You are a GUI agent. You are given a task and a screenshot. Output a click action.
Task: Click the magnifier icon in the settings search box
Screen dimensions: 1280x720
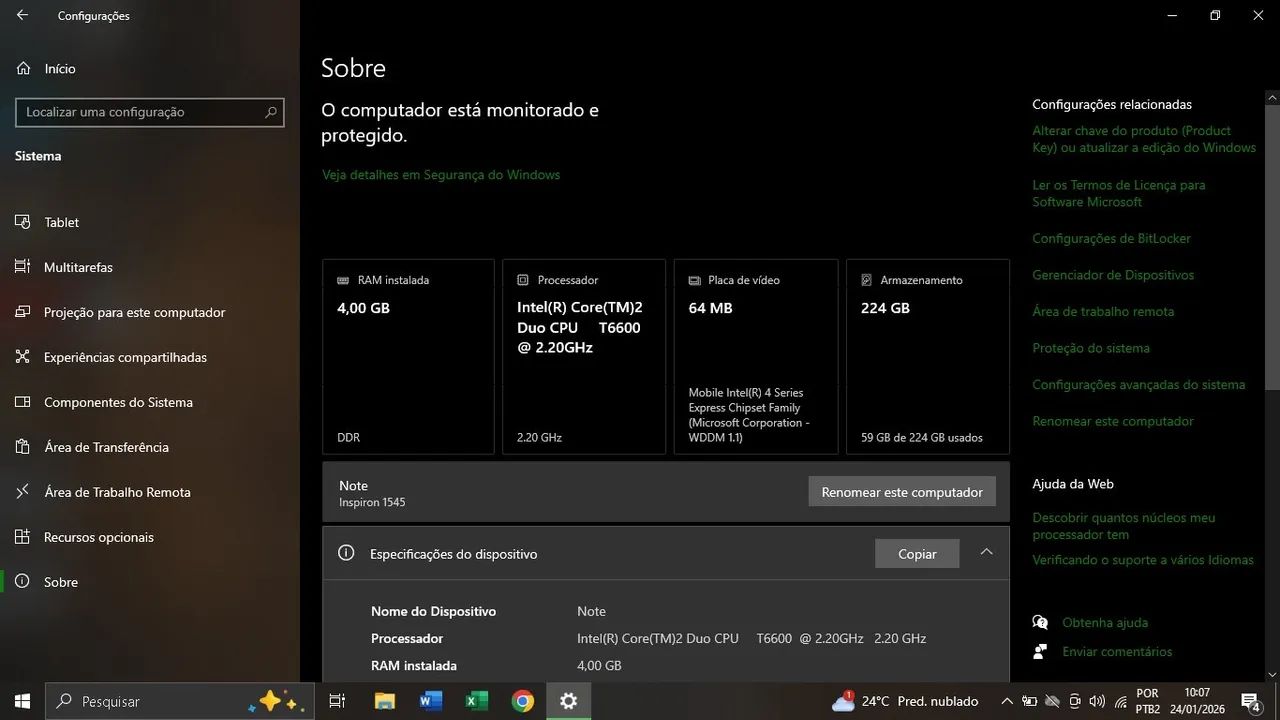270,112
